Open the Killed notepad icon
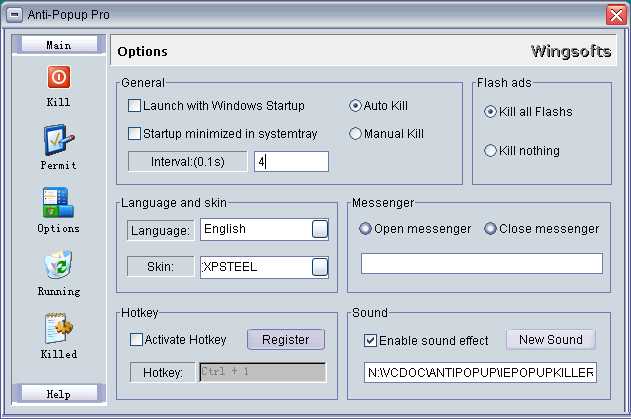 (x=59, y=328)
